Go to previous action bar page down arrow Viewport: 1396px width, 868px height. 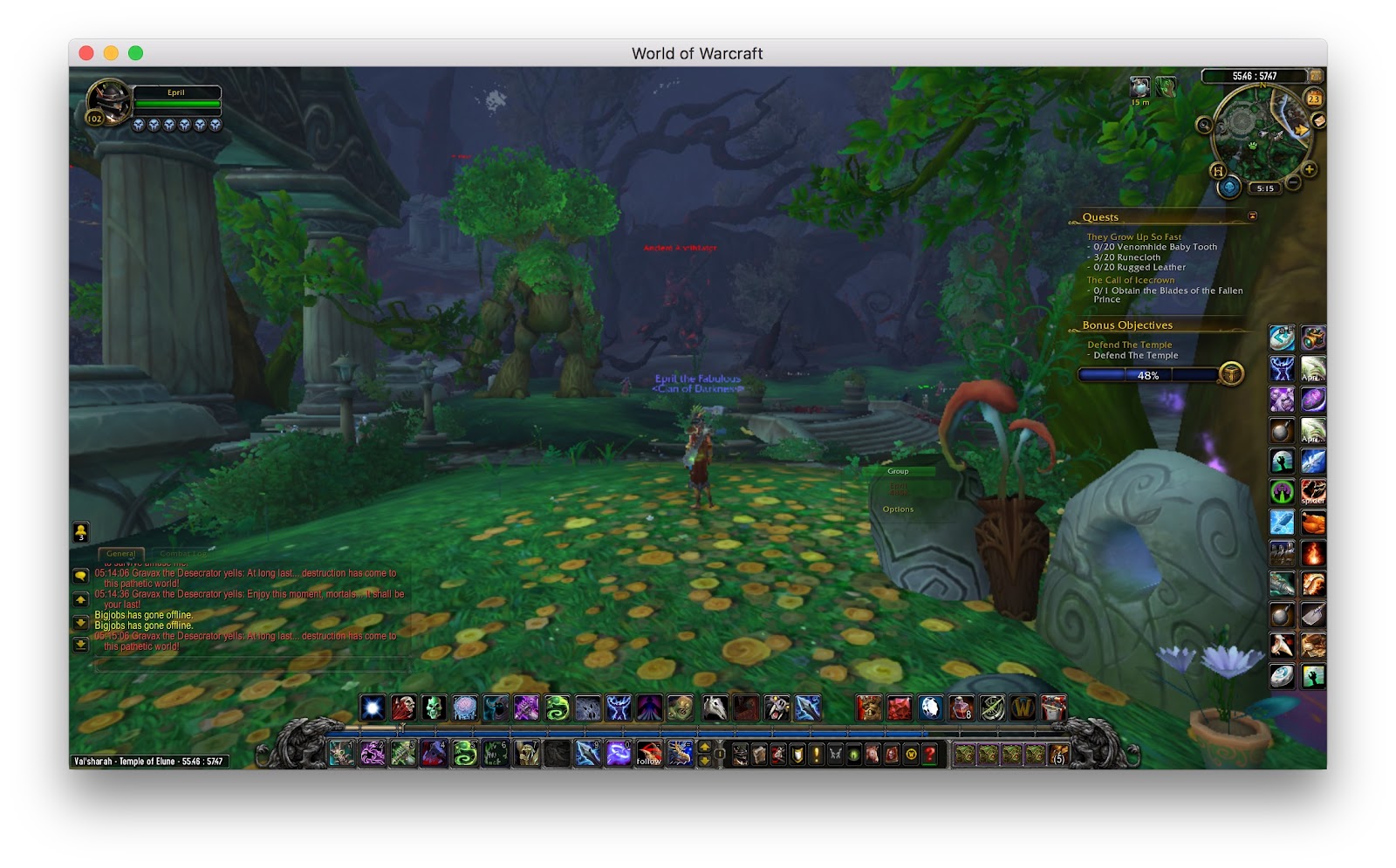click(705, 761)
